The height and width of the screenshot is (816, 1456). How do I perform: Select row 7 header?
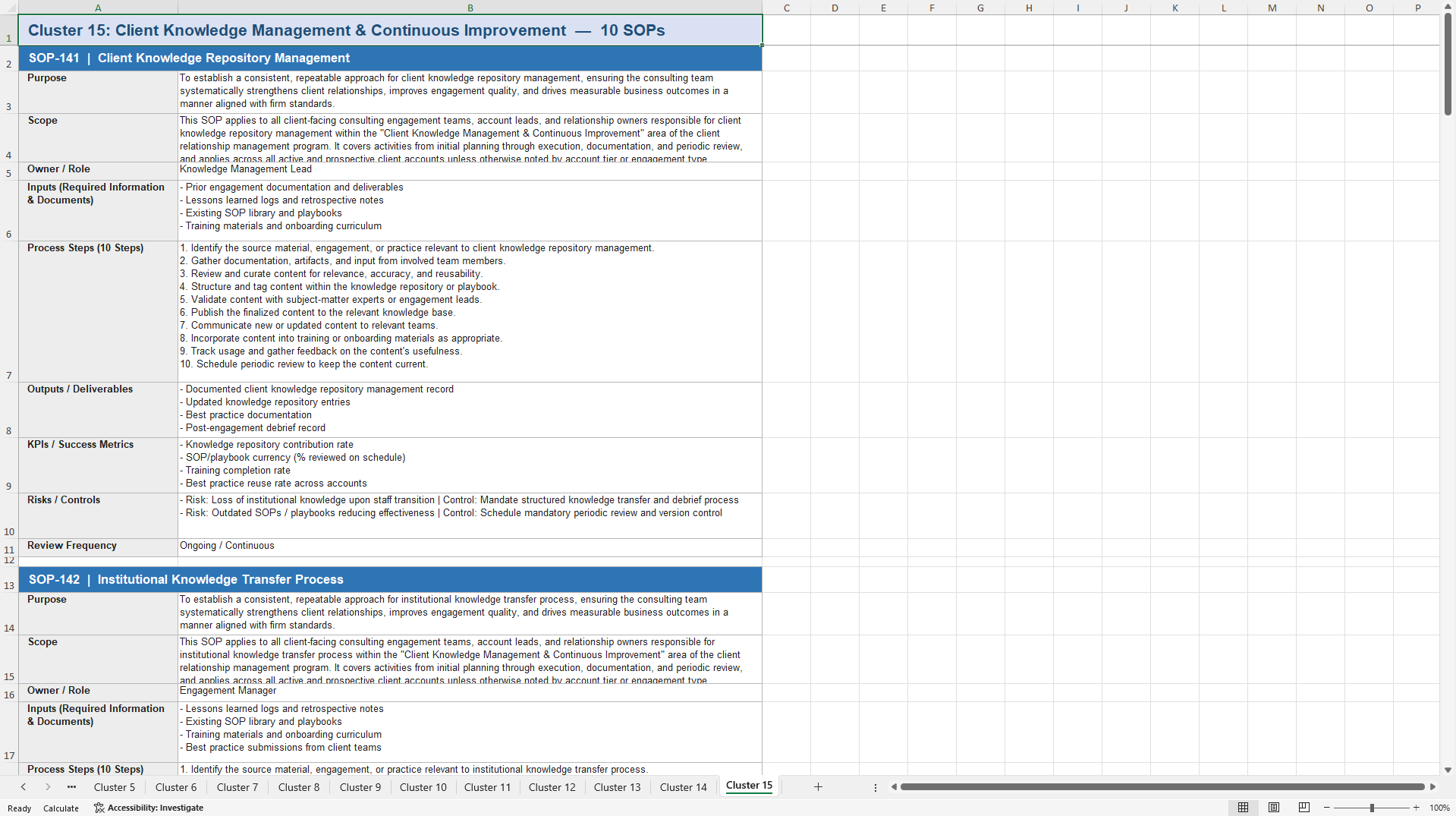tap(9, 311)
